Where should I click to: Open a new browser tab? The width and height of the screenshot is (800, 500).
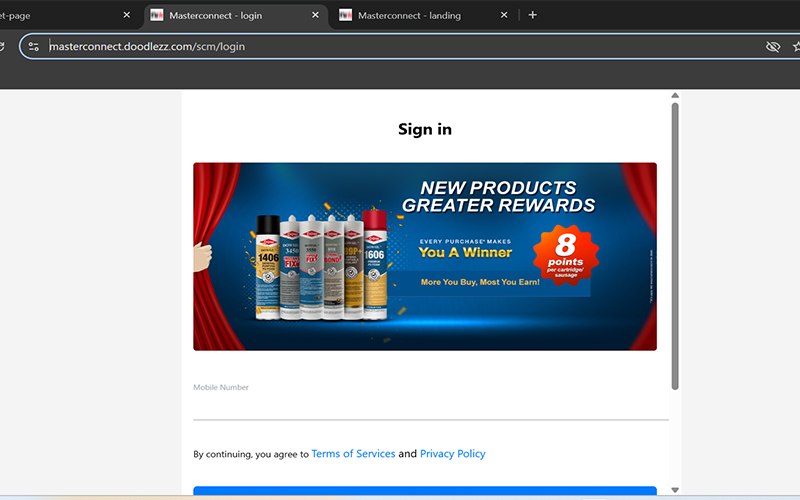533,15
